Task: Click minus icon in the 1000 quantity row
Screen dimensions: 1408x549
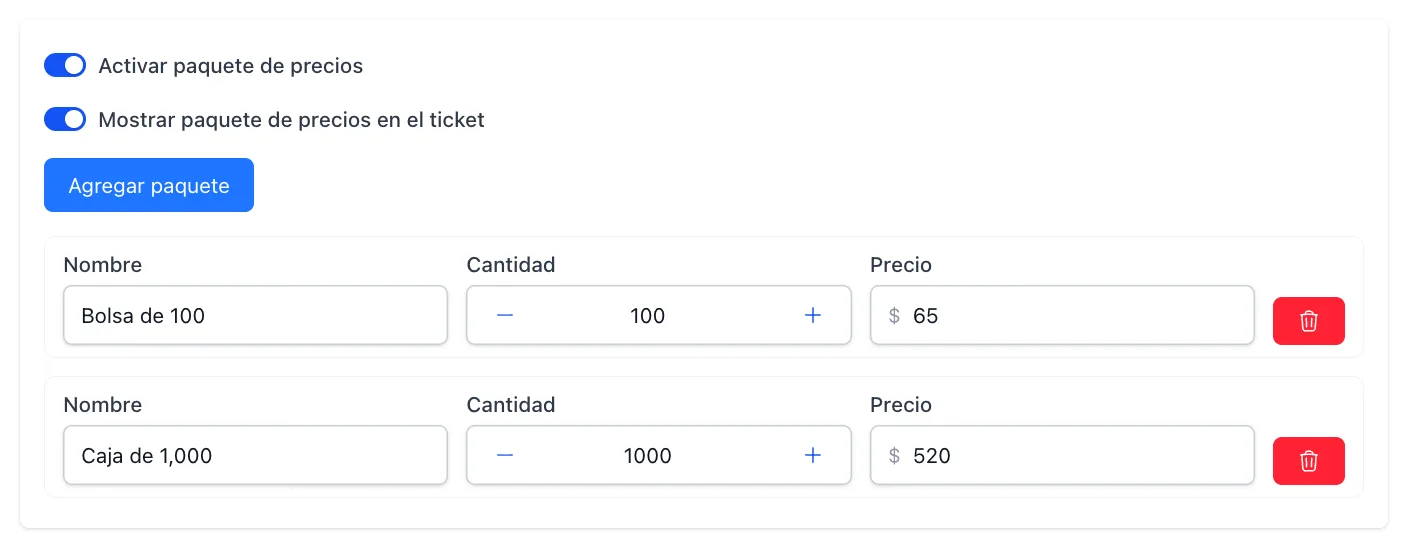Action: (505, 456)
